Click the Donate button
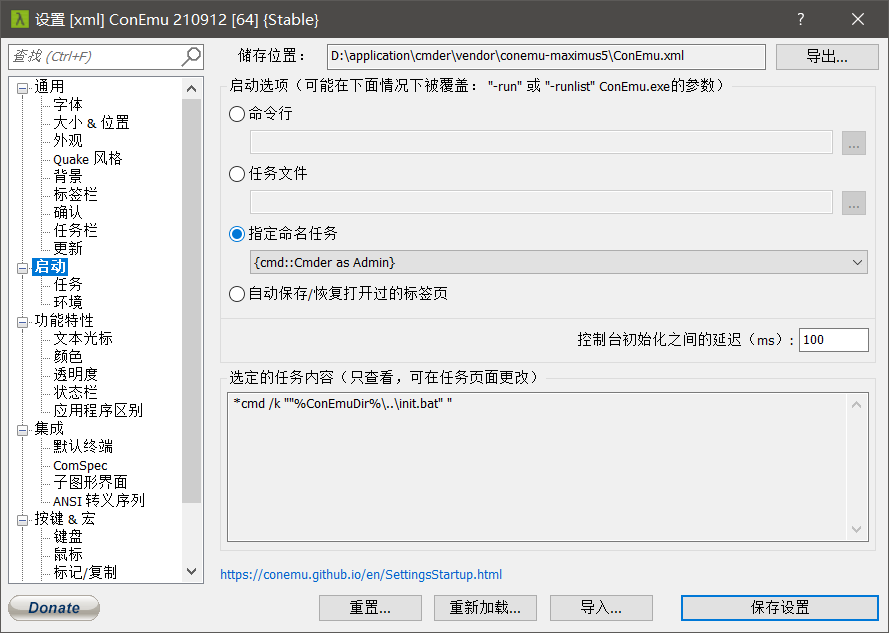Viewport: 889px width, 633px height. coord(54,608)
